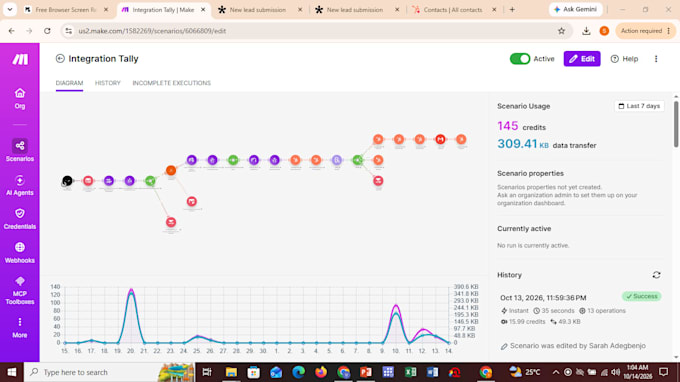Viewport: 680px width, 382px height.
Task: Switch to the HISTORY tab
Action: pos(108,83)
